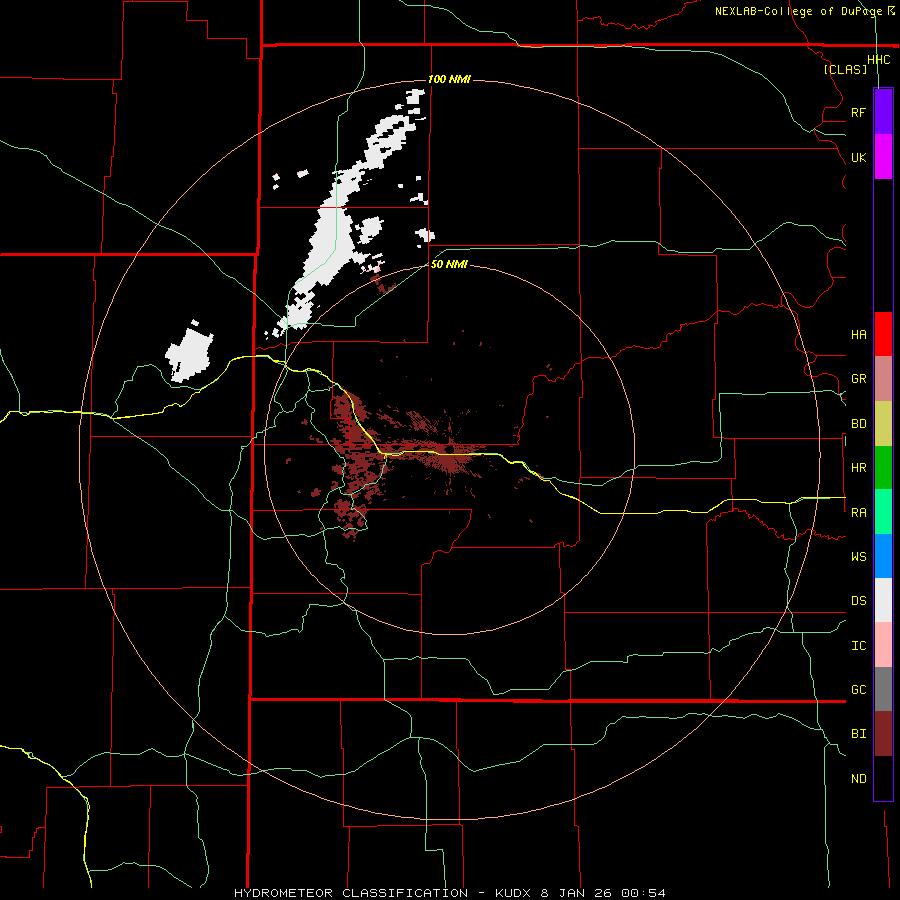Click the ND legend label
Image resolution: width=900 pixels, height=900 pixels.
[x=858, y=779]
